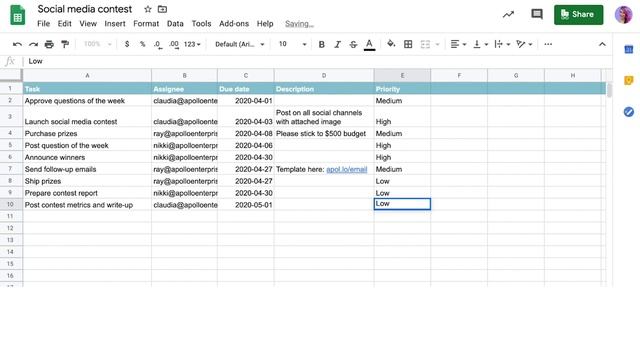Open the zoom level dropdown

click(x=97, y=44)
